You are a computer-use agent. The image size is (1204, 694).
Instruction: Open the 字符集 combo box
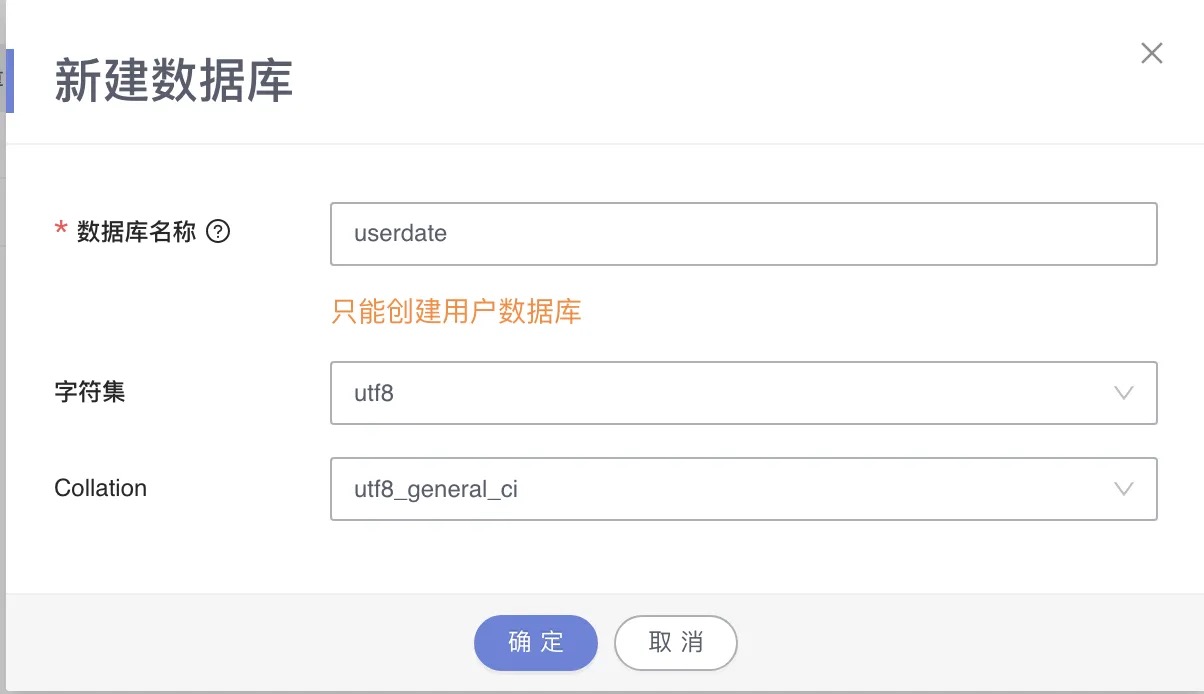(743, 393)
